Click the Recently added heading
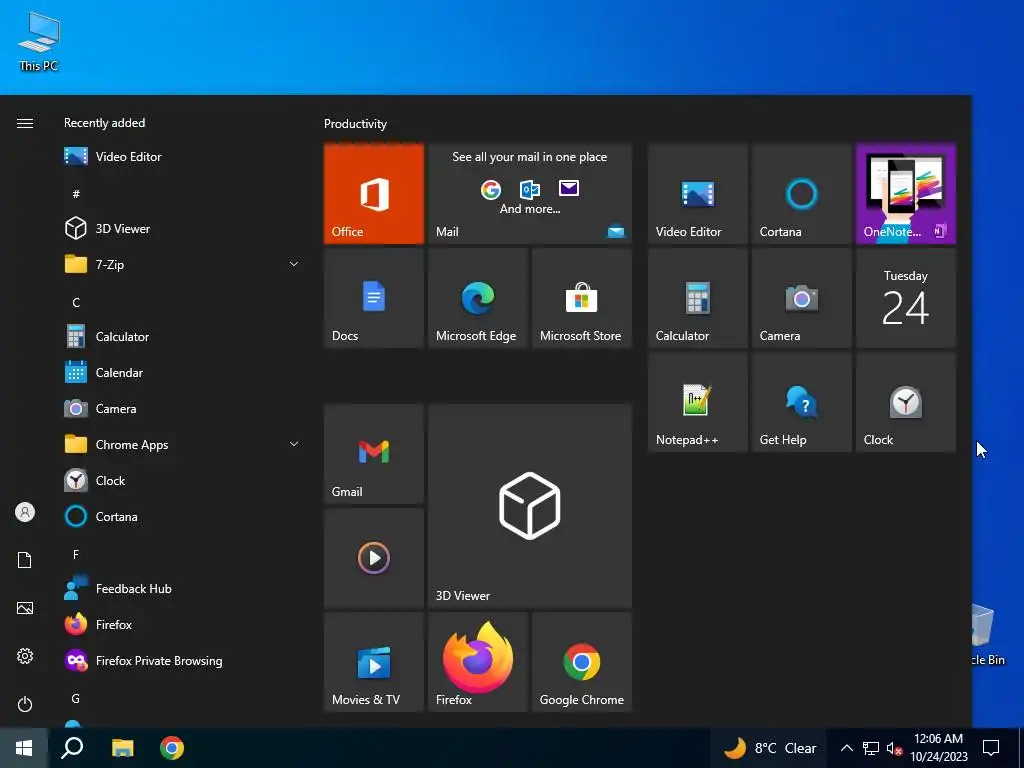Screen dimensions: 1024x768 click(x=104, y=123)
